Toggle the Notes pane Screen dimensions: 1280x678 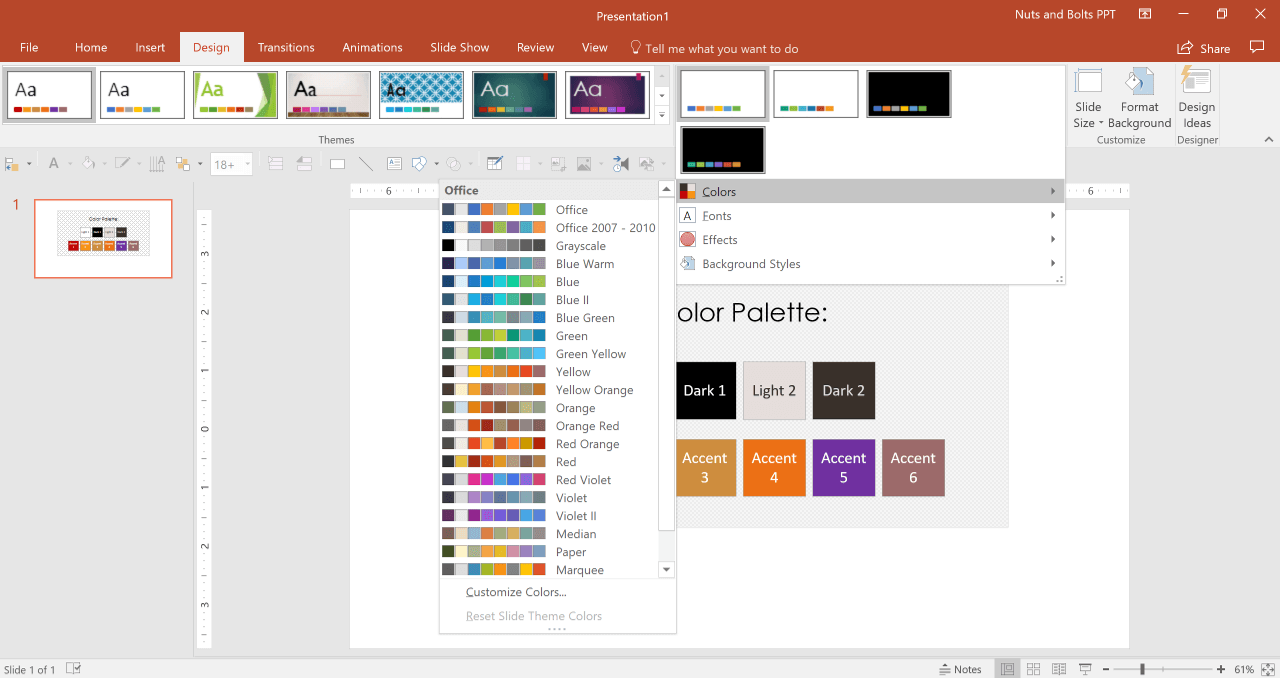[961, 669]
